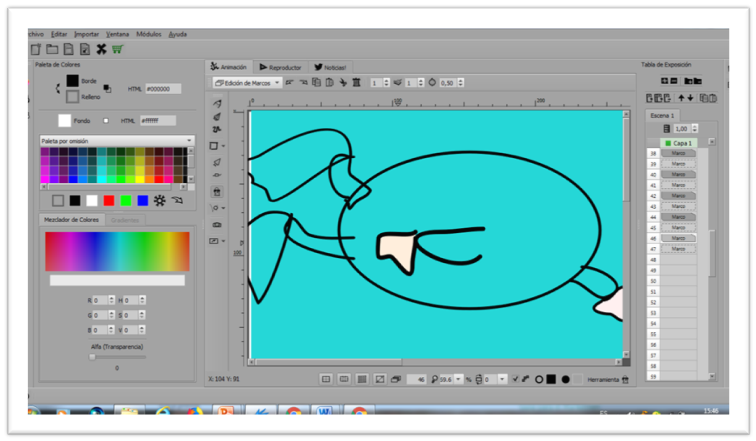756x441 pixels.
Task: Switch to the Animación tab
Action: coord(229,67)
